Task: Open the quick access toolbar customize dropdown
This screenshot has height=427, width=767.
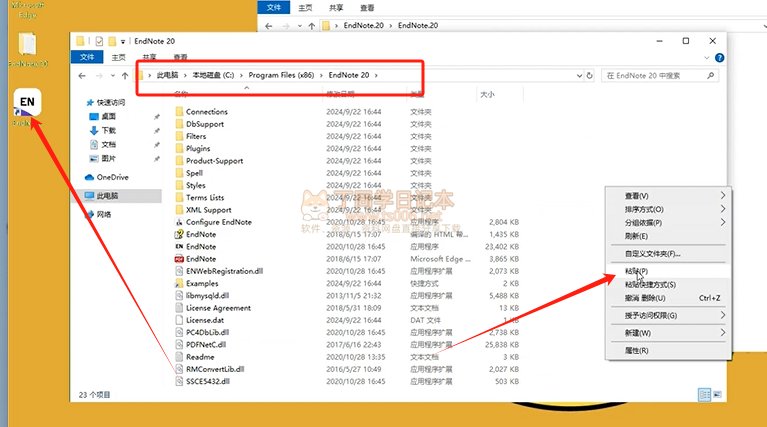Action: point(123,41)
